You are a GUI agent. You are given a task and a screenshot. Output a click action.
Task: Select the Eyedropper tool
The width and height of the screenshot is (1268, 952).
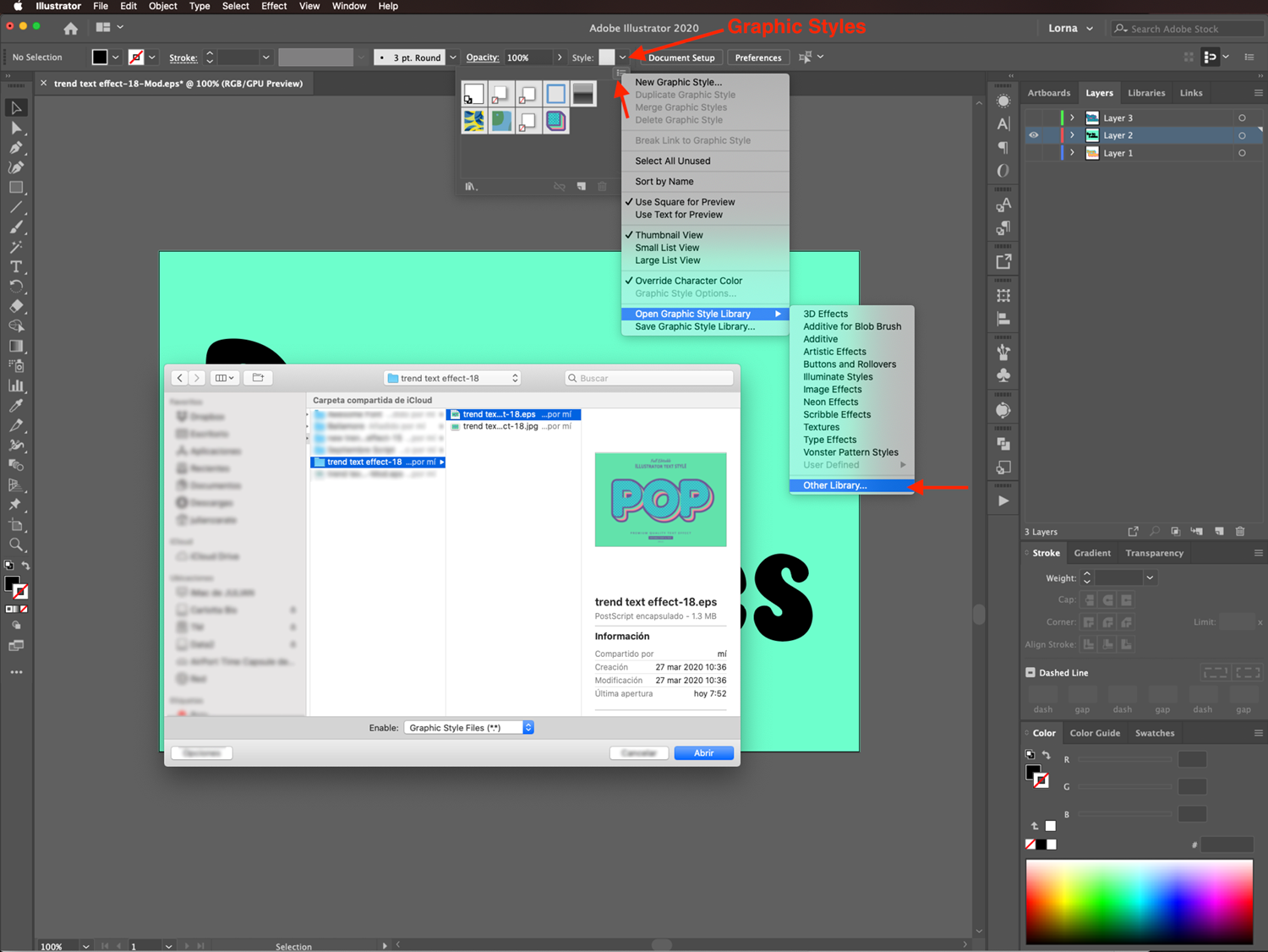click(16, 406)
